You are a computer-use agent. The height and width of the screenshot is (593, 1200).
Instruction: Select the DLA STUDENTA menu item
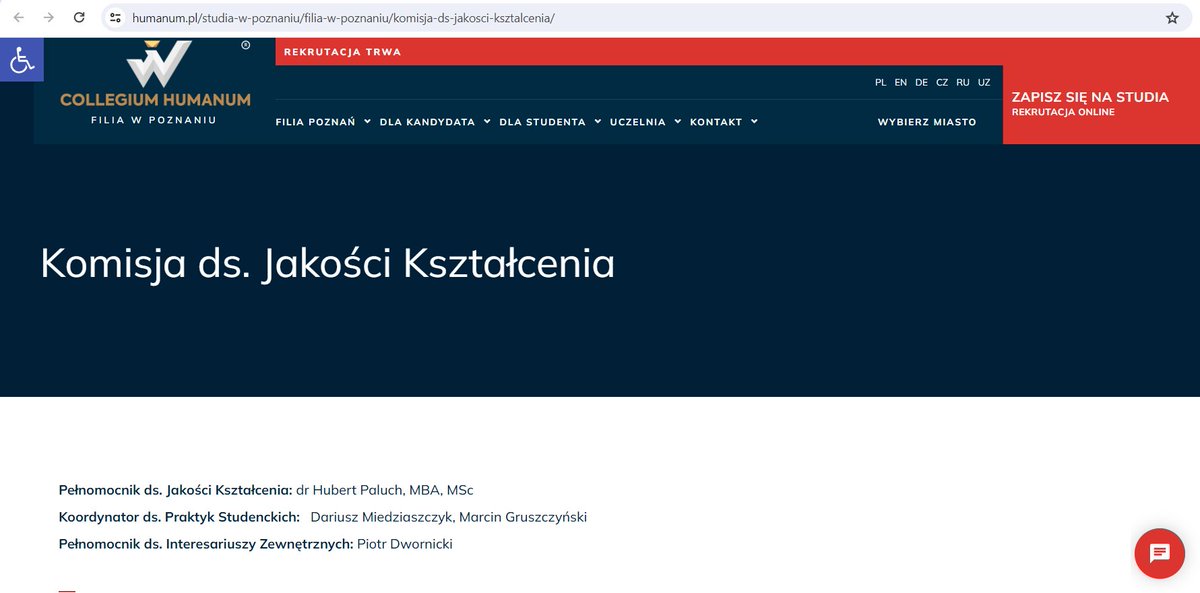[x=541, y=121]
